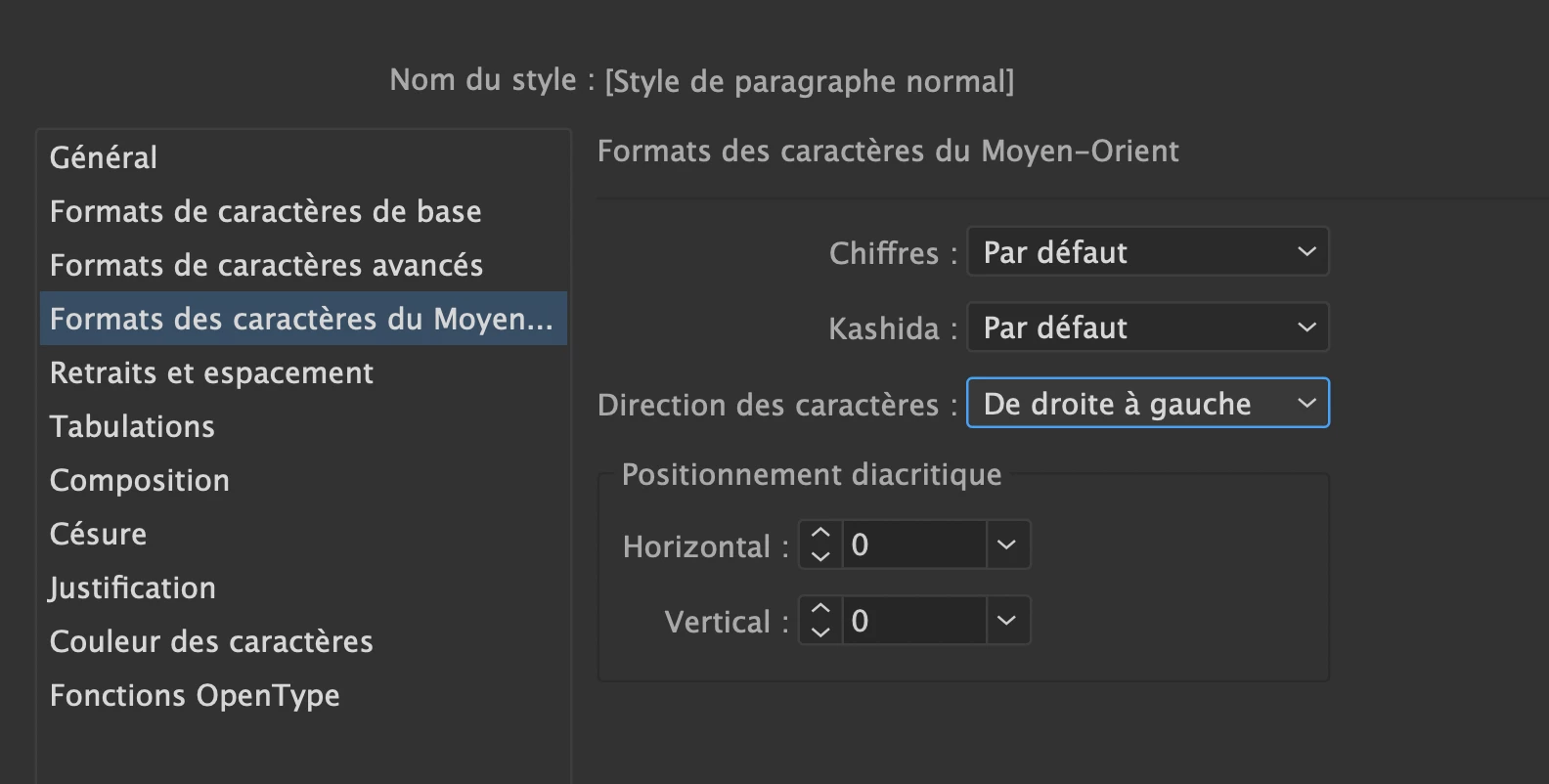1549x784 pixels.
Task: Increase Vertical value with up arrow
Action: (820, 610)
